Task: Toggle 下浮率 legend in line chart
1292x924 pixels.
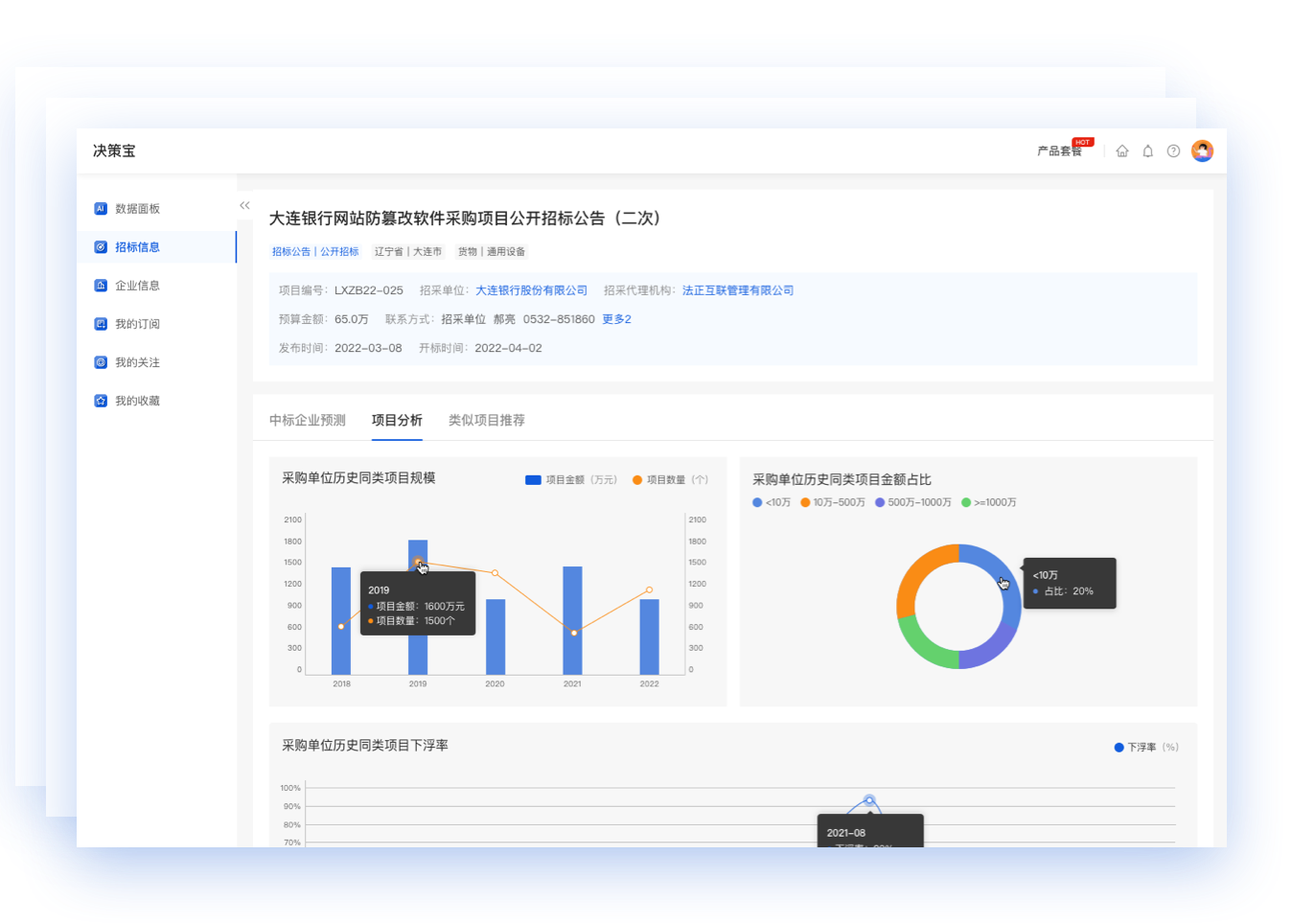Action: point(1146,748)
